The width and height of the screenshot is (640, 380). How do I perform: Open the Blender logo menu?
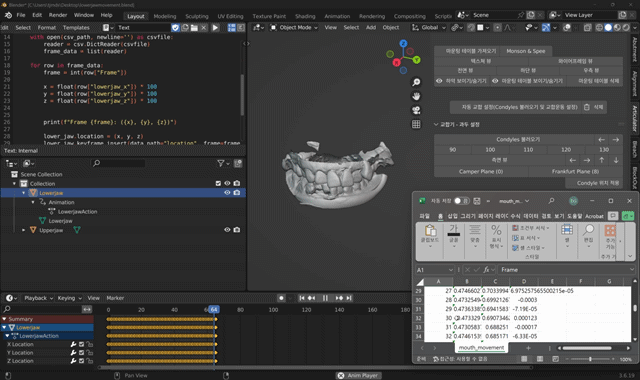coord(8,15)
